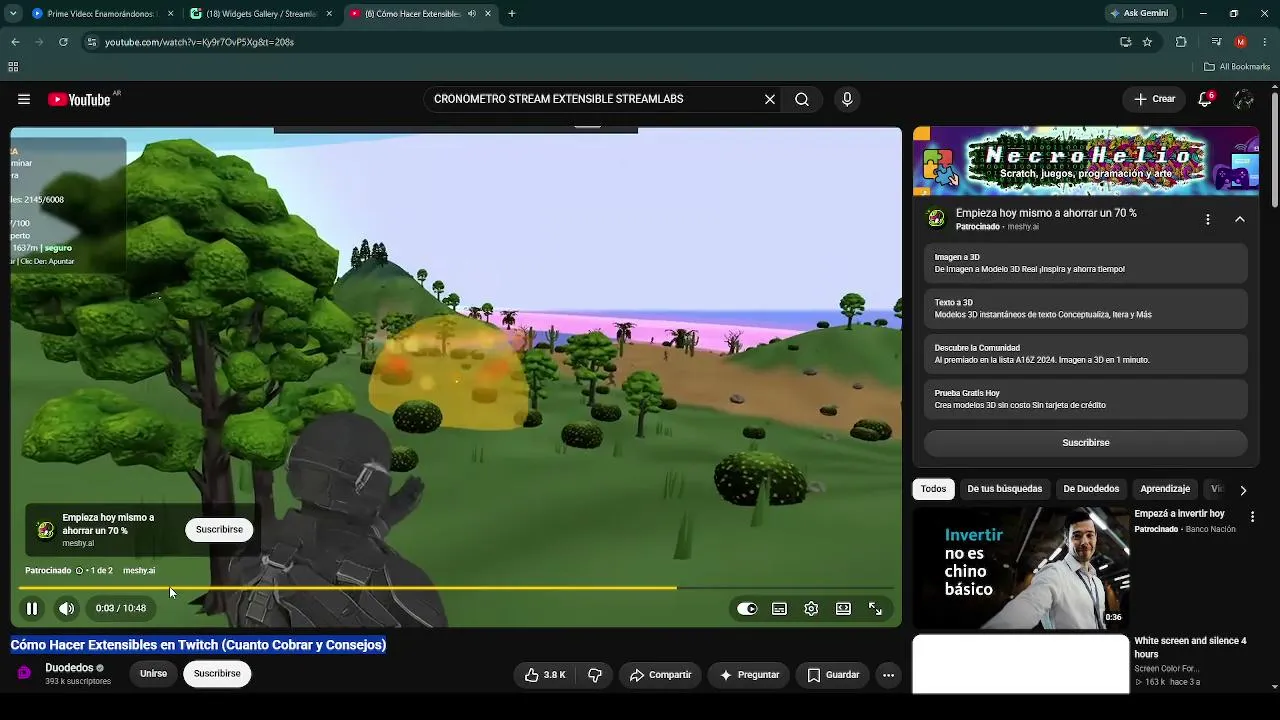The height and width of the screenshot is (720, 1280).
Task: Dislike the video
Action: click(595, 675)
